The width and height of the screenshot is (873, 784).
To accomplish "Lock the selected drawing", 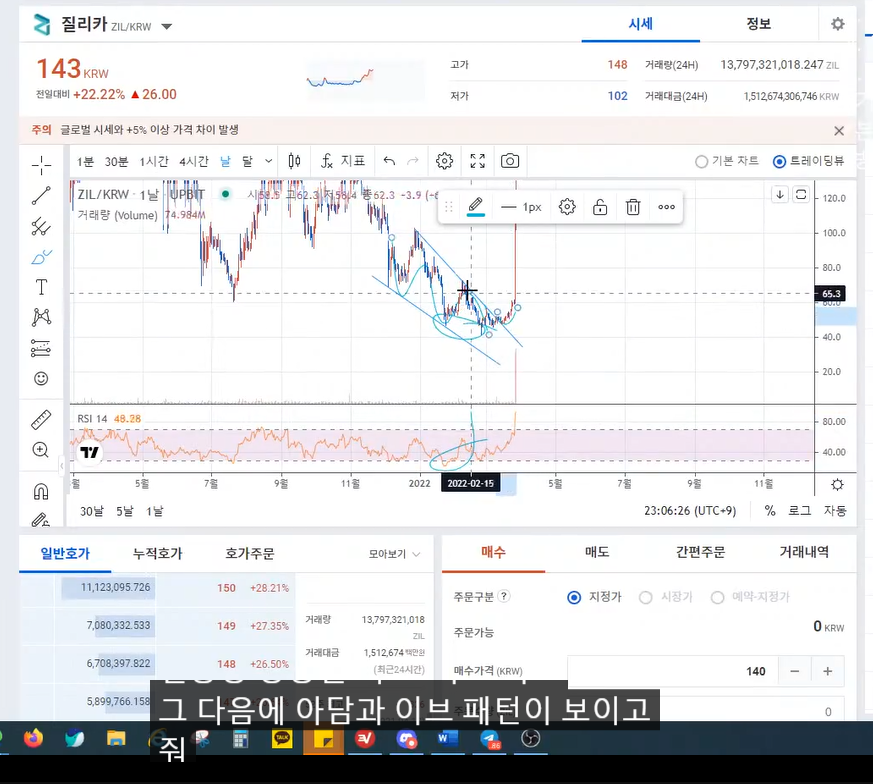I will pos(600,207).
